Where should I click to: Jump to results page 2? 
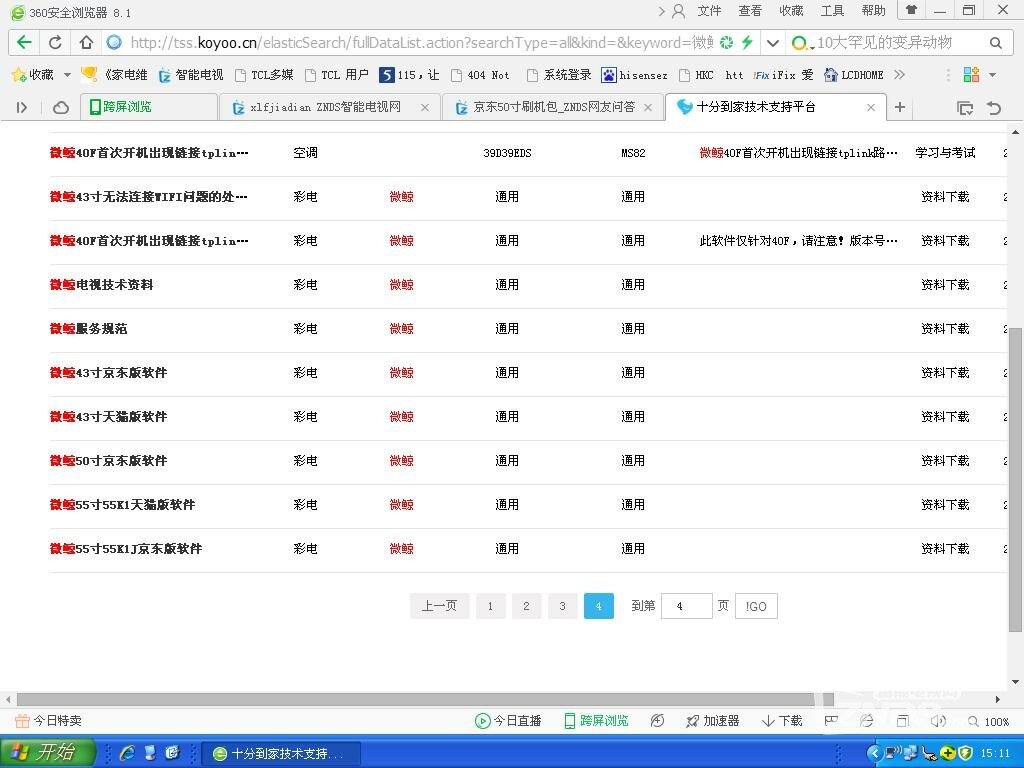(526, 606)
